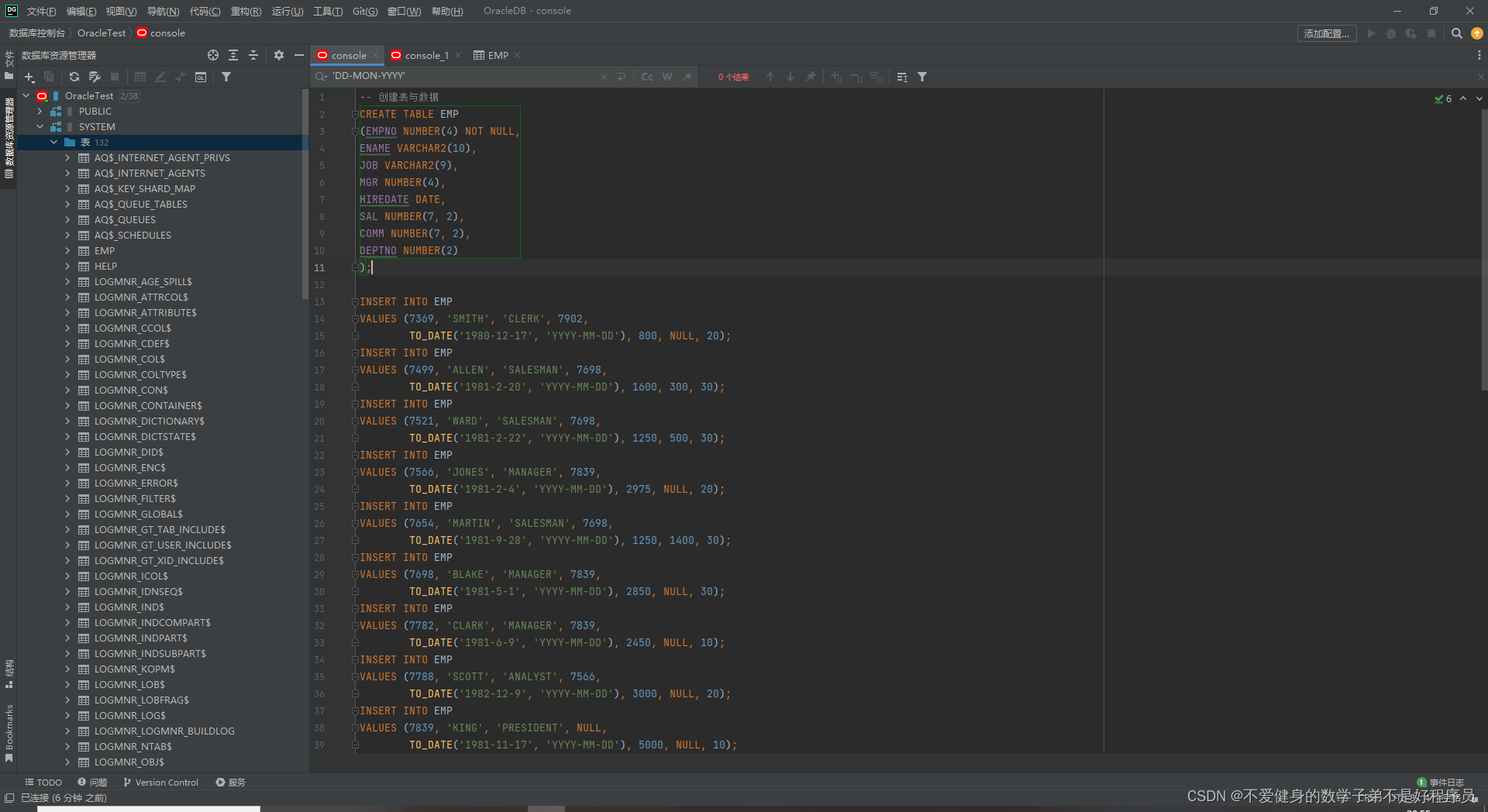1488x812 pixels.
Task: Click the new line in search field icon
Action: click(621, 77)
